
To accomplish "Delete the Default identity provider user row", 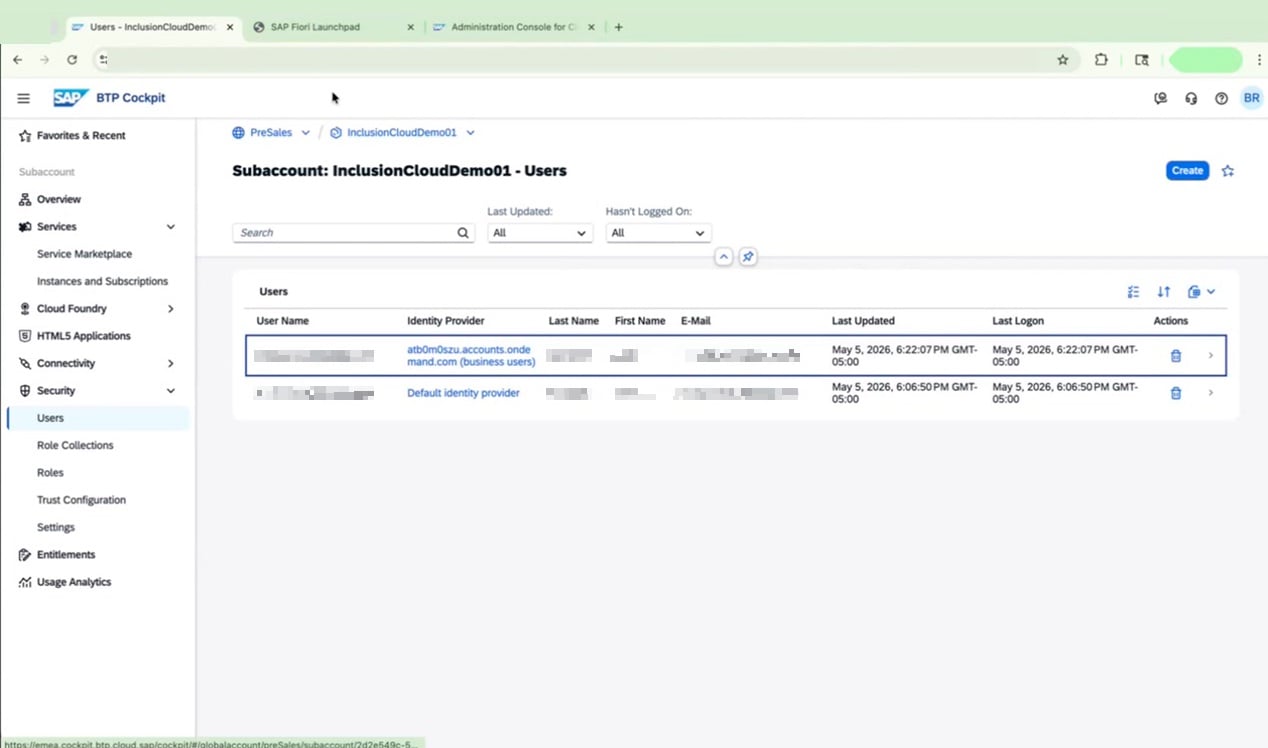I will (1176, 393).
